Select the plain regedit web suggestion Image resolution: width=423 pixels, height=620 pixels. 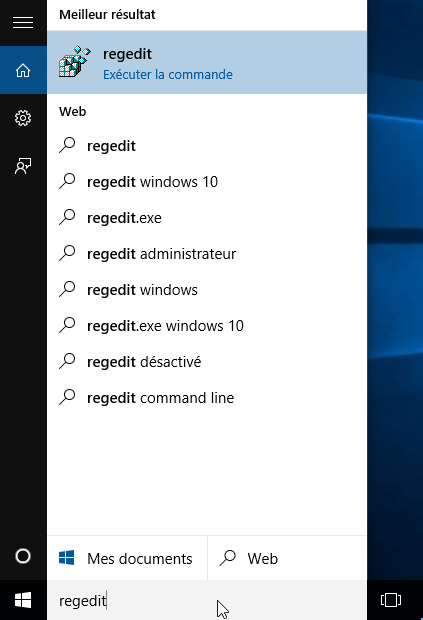click(207, 146)
